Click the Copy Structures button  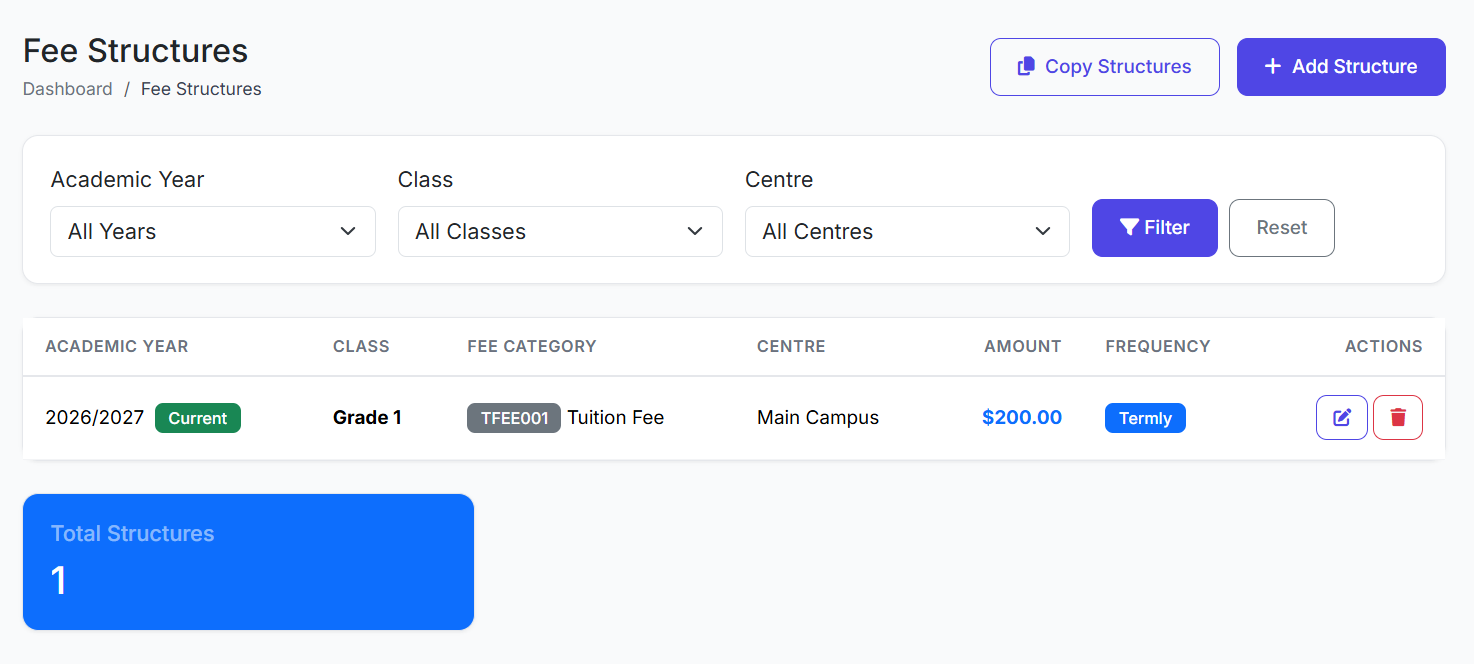[1104, 67]
